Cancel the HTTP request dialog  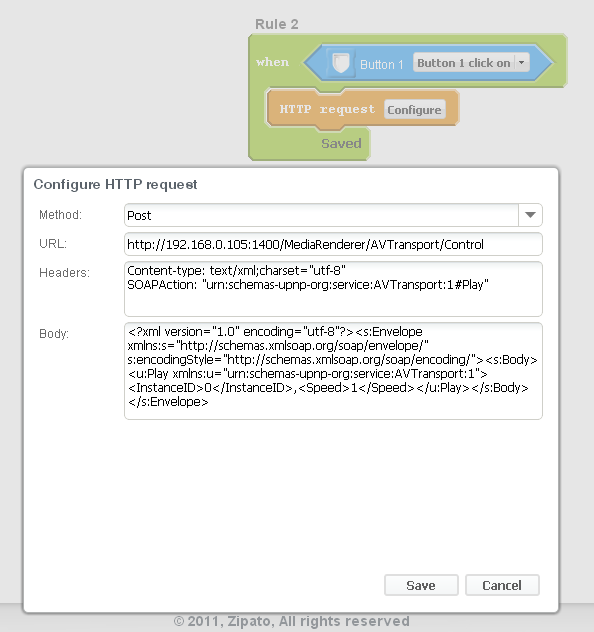click(x=502, y=585)
